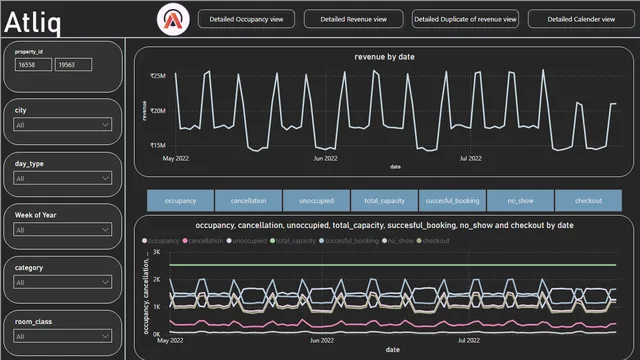Click the 3K label on lower chart
This screenshot has height=360, width=640.
(x=156, y=252)
